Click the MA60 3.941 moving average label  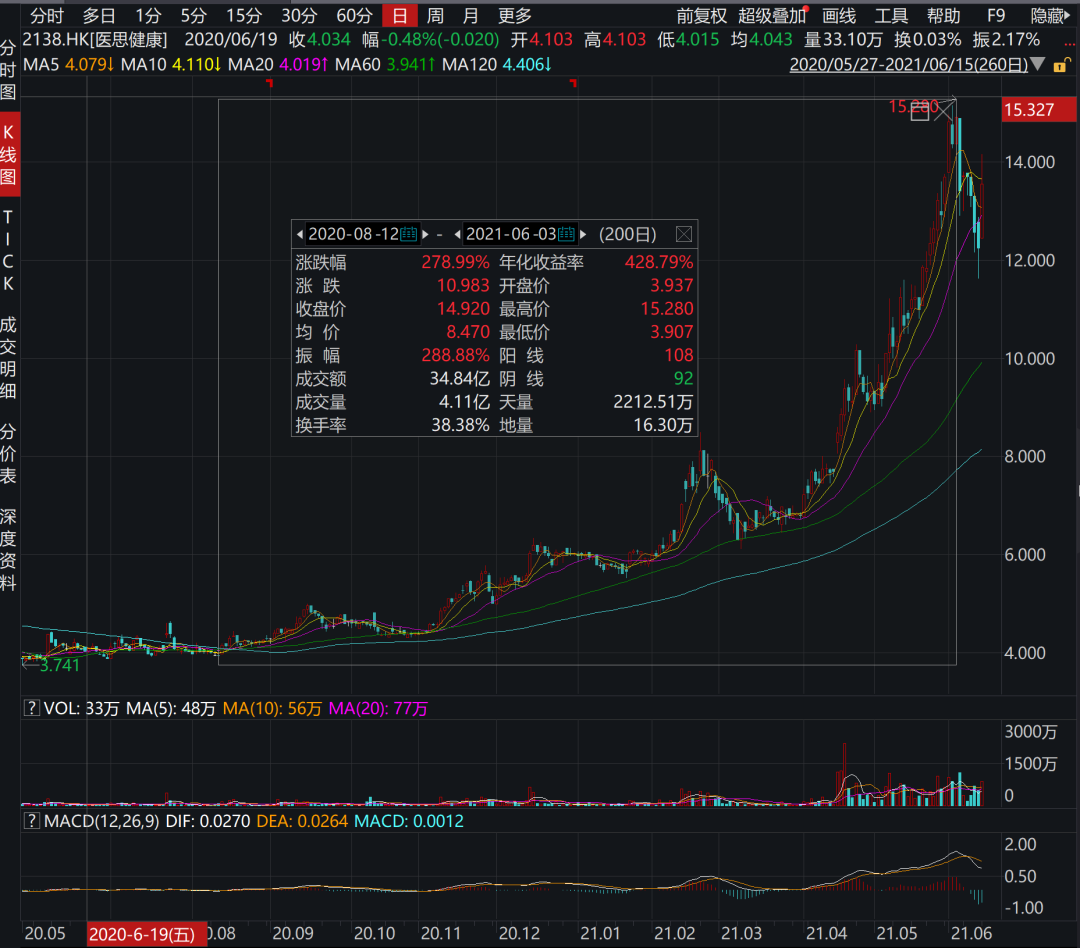[x=385, y=65]
